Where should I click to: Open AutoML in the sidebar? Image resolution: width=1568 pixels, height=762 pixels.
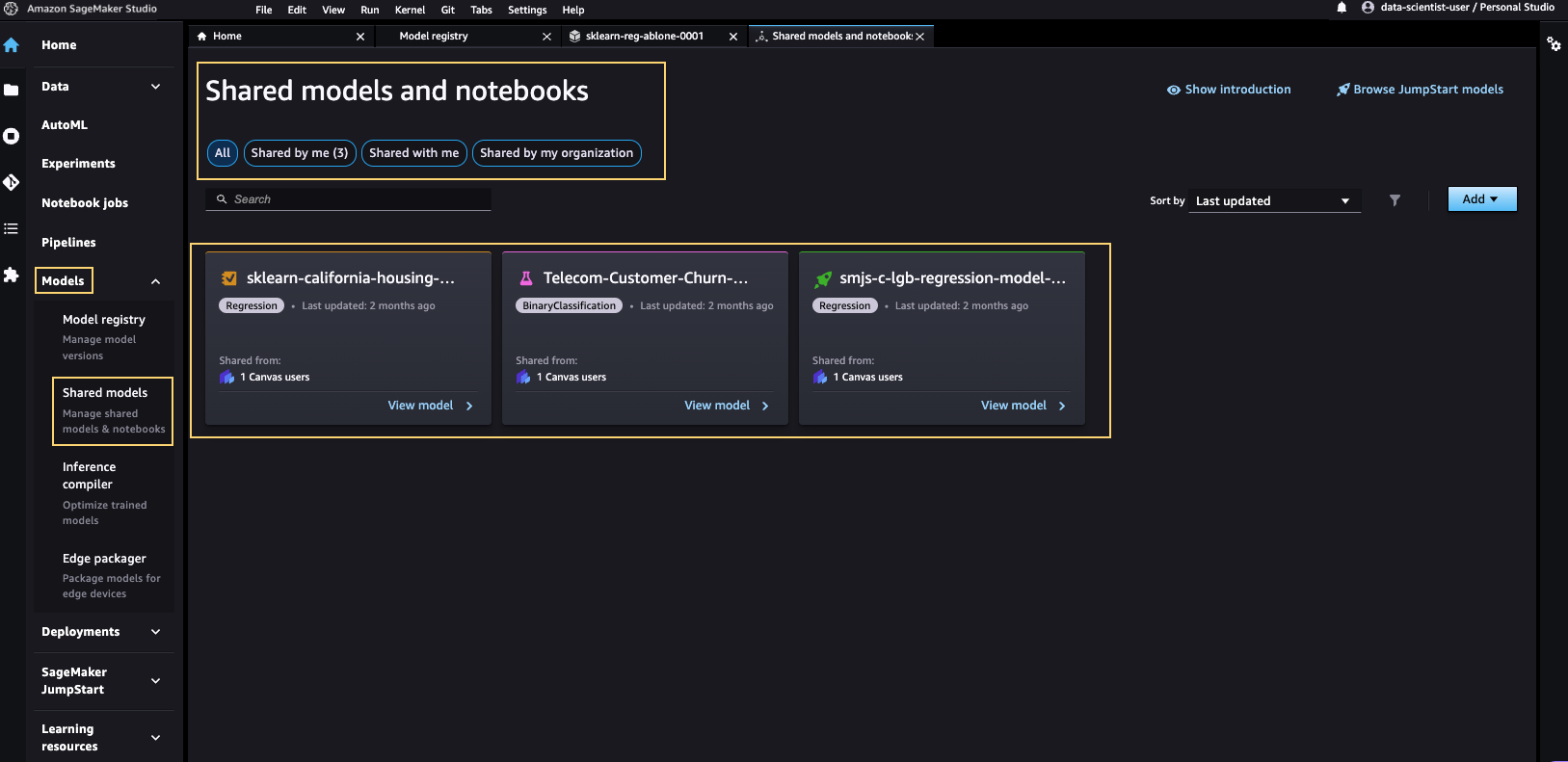pyautogui.click(x=65, y=125)
